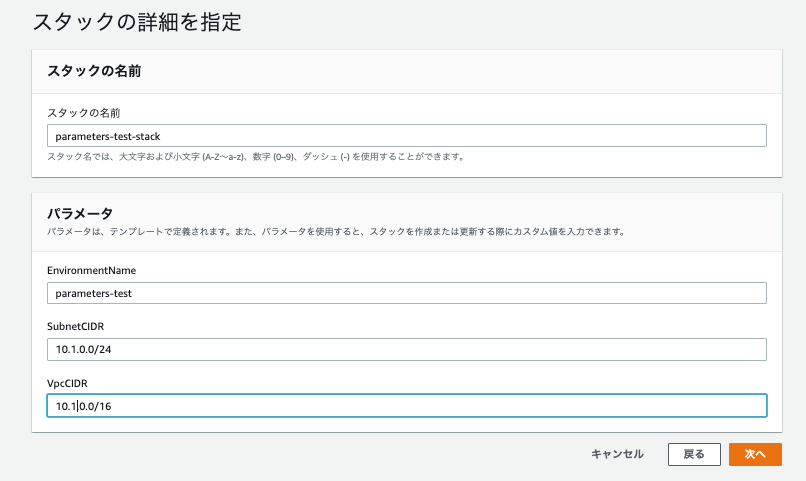
Task: Focus the EnvironmentName input field
Action: (x=407, y=293)
